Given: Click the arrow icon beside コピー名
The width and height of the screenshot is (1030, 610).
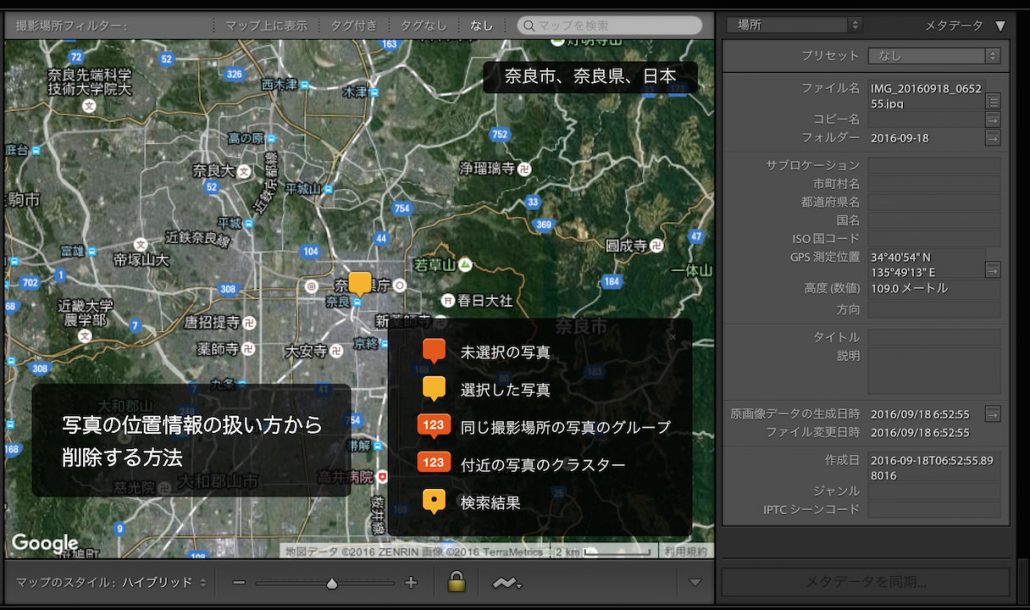Looking at the screenshot, I should click(993, 120).
